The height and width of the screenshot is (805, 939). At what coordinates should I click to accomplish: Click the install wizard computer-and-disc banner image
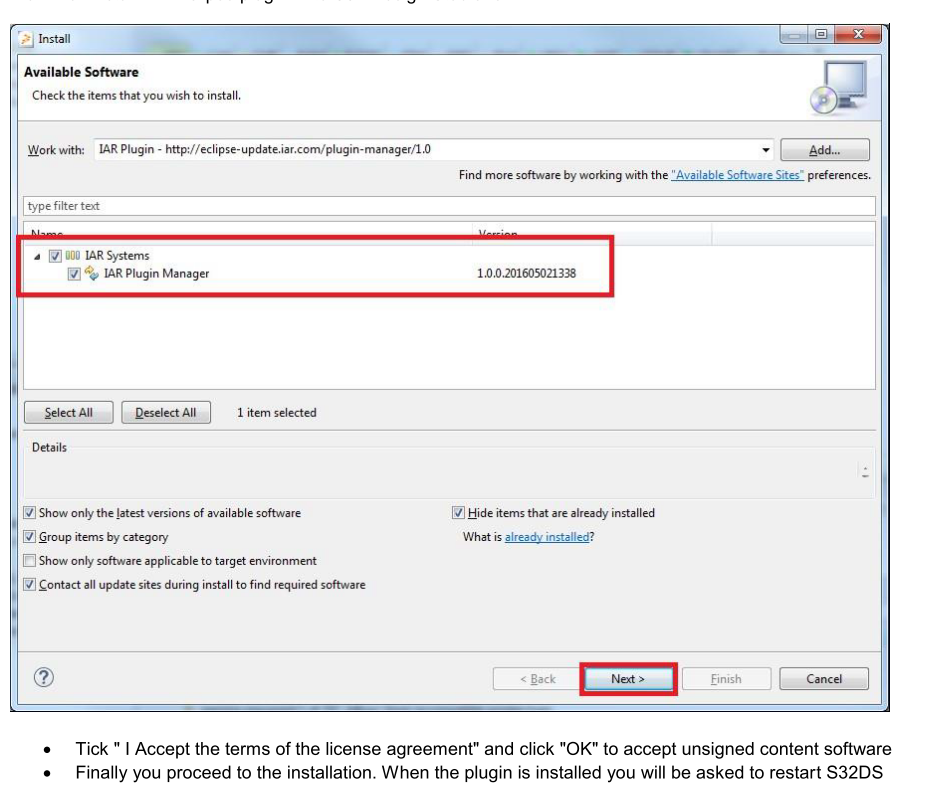(x=839, y=88)
